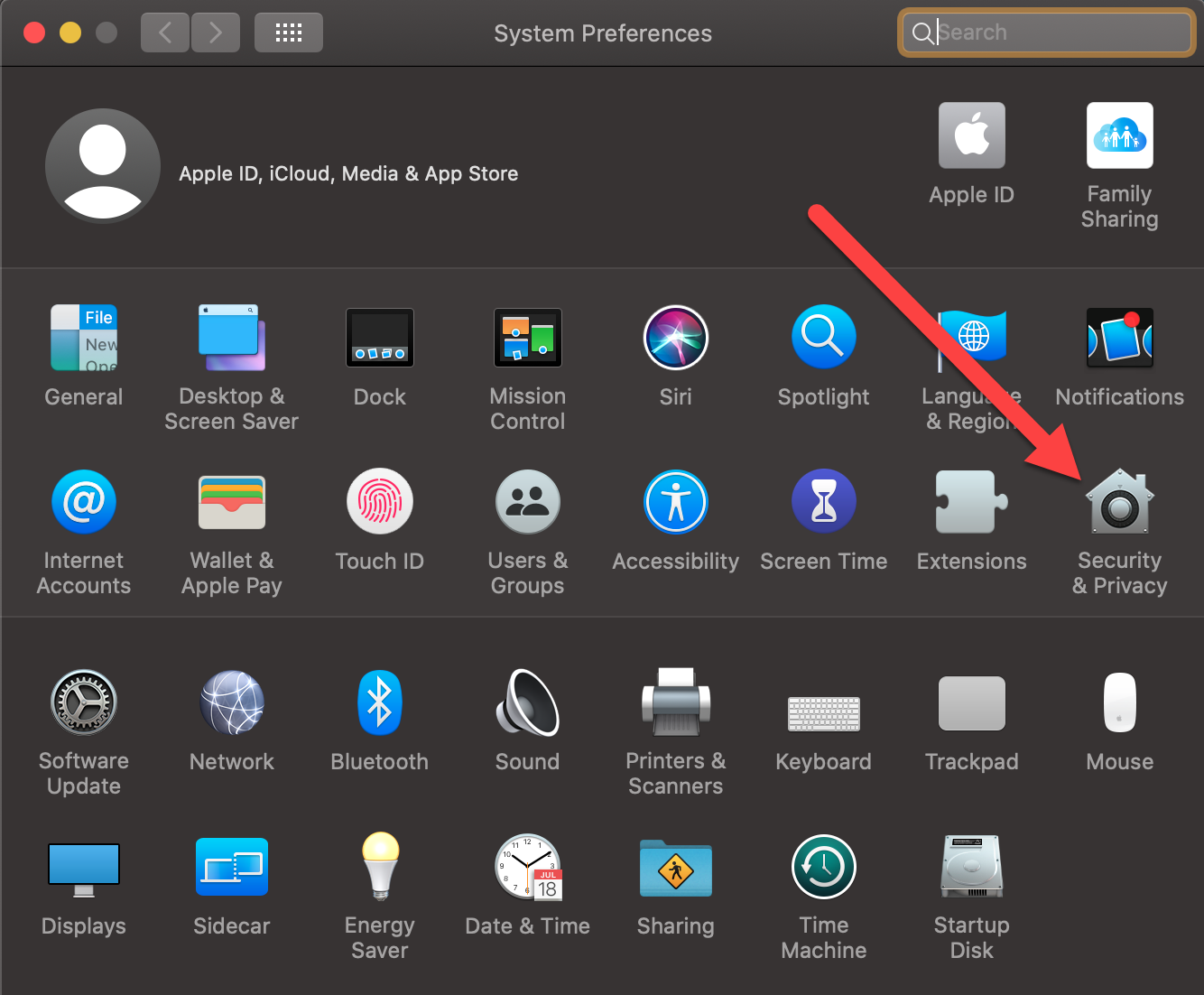Open Energy Saver preferences
This screenshot has width=1204, height=995.
[380, 867]
